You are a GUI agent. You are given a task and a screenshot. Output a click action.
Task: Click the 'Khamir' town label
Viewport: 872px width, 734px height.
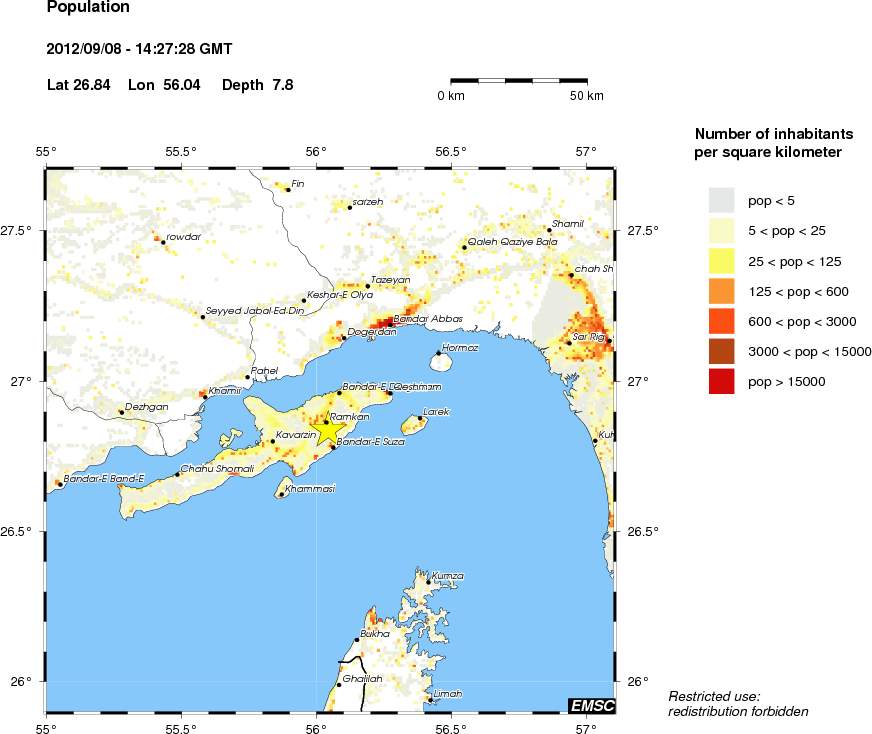pos(225,390)
